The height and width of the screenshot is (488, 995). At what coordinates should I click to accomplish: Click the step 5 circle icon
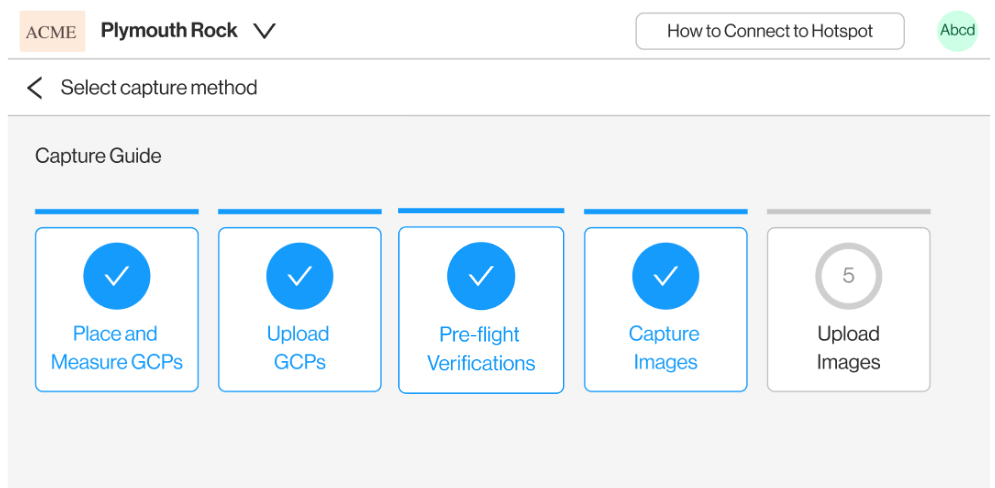pyautogui.click(x=848, y=276)
